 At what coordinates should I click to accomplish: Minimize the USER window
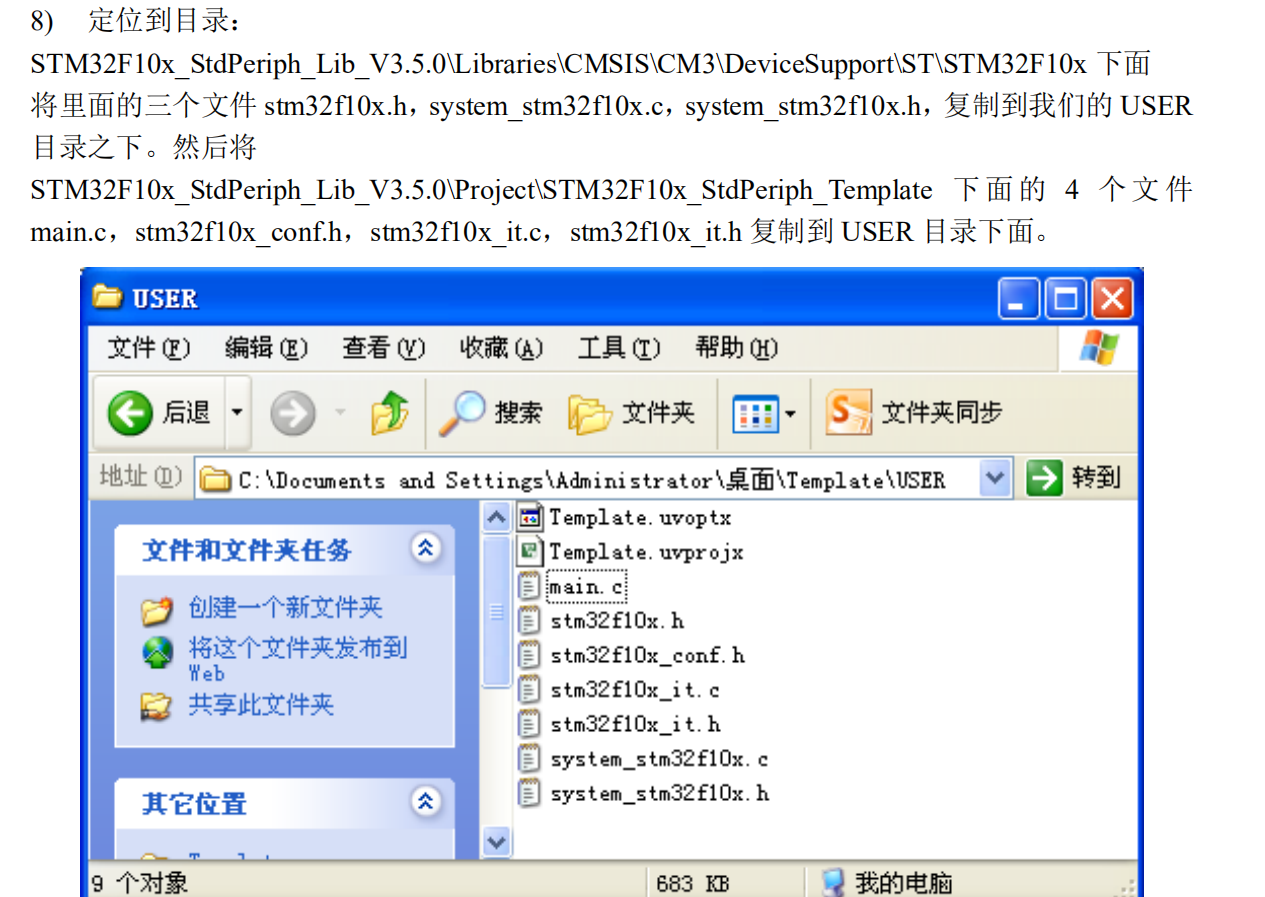[x=1018, y=299]
